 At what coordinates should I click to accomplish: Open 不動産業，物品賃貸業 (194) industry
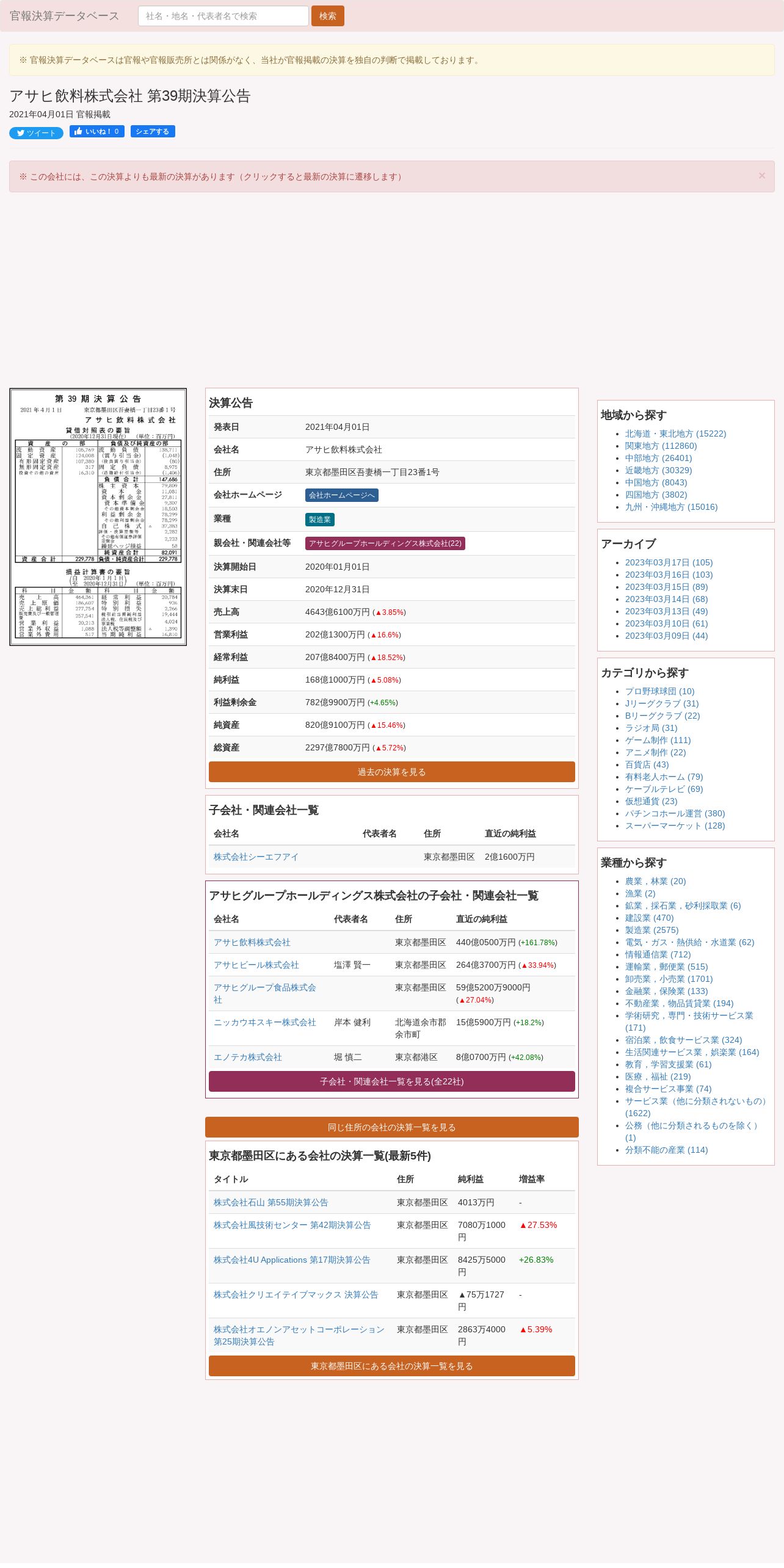pyautogui.click(x=679, y=1003)
